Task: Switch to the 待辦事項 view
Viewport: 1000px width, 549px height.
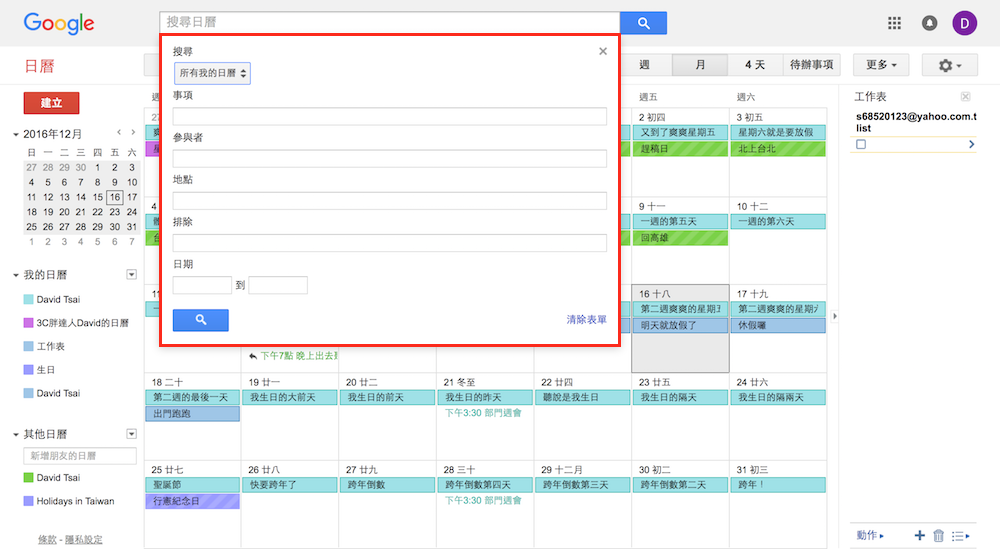Action: (x=811, y=65)
